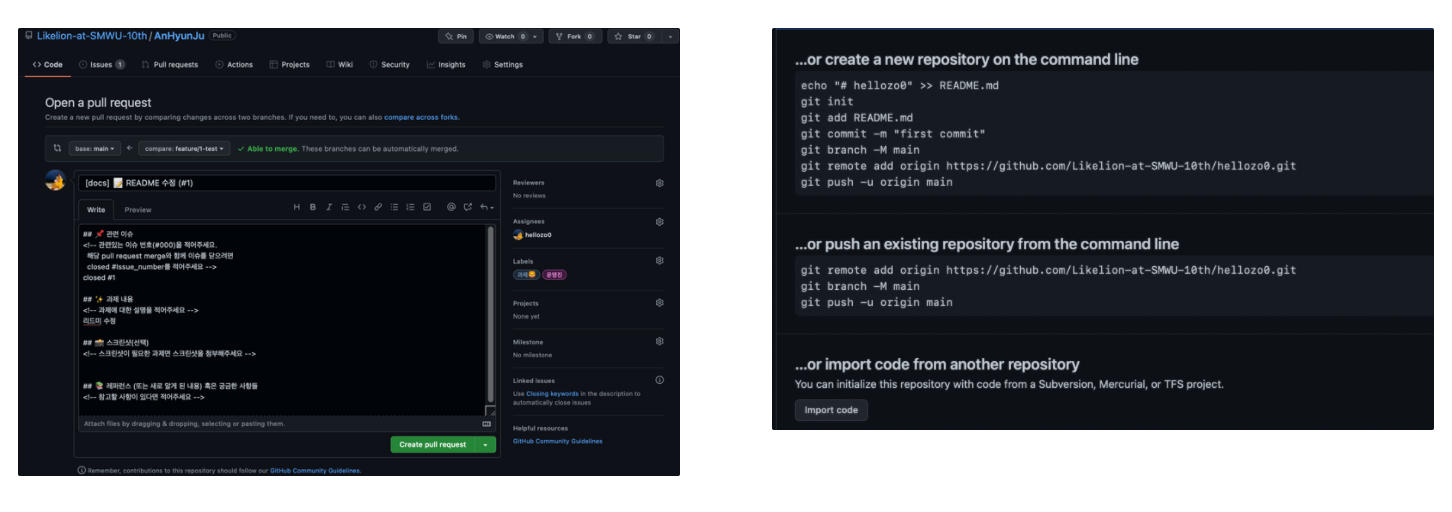The image size is (1452, 512).
Task: Open the Reviewers gear settings
Action: [659, 183]
